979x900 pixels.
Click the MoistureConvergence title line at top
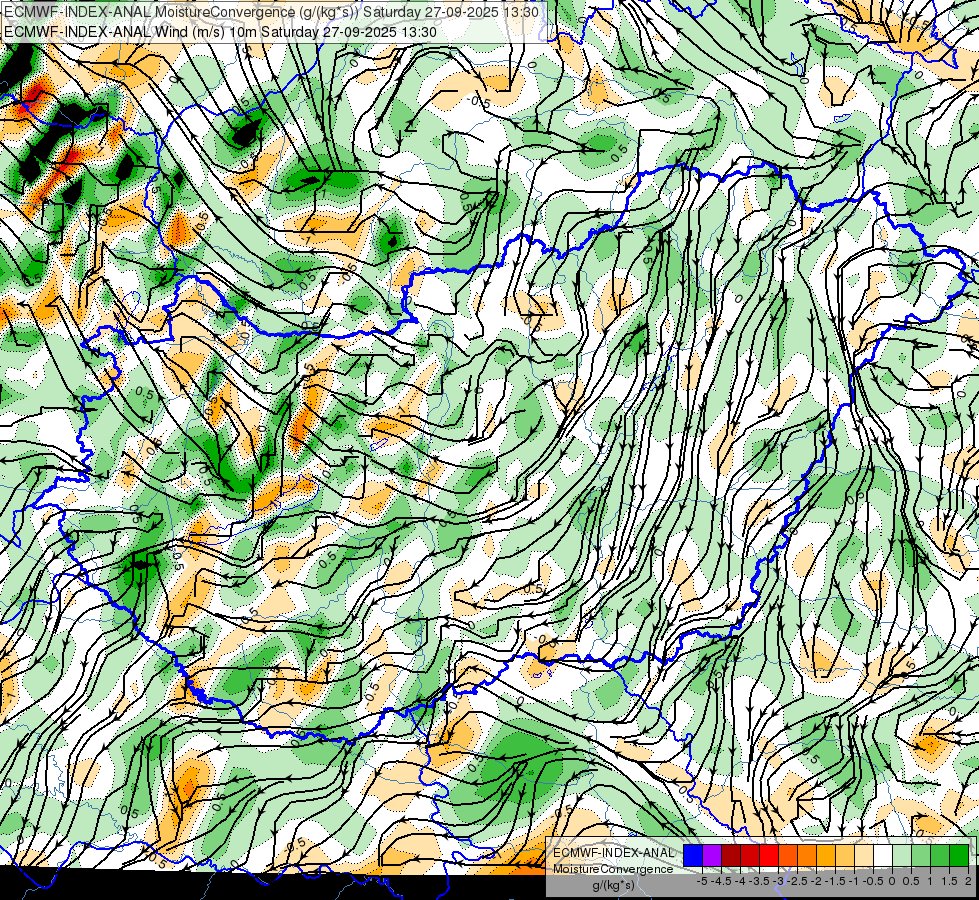pyautogui.click(x=272, y=11)
